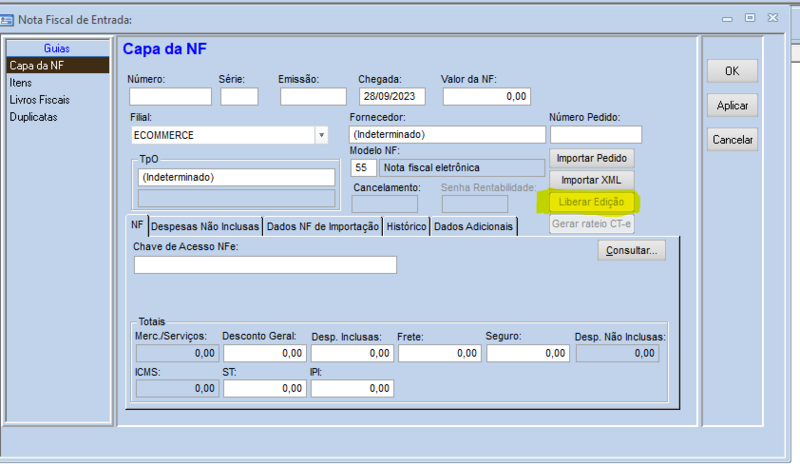Click the Guias header text

coord(57,48)
